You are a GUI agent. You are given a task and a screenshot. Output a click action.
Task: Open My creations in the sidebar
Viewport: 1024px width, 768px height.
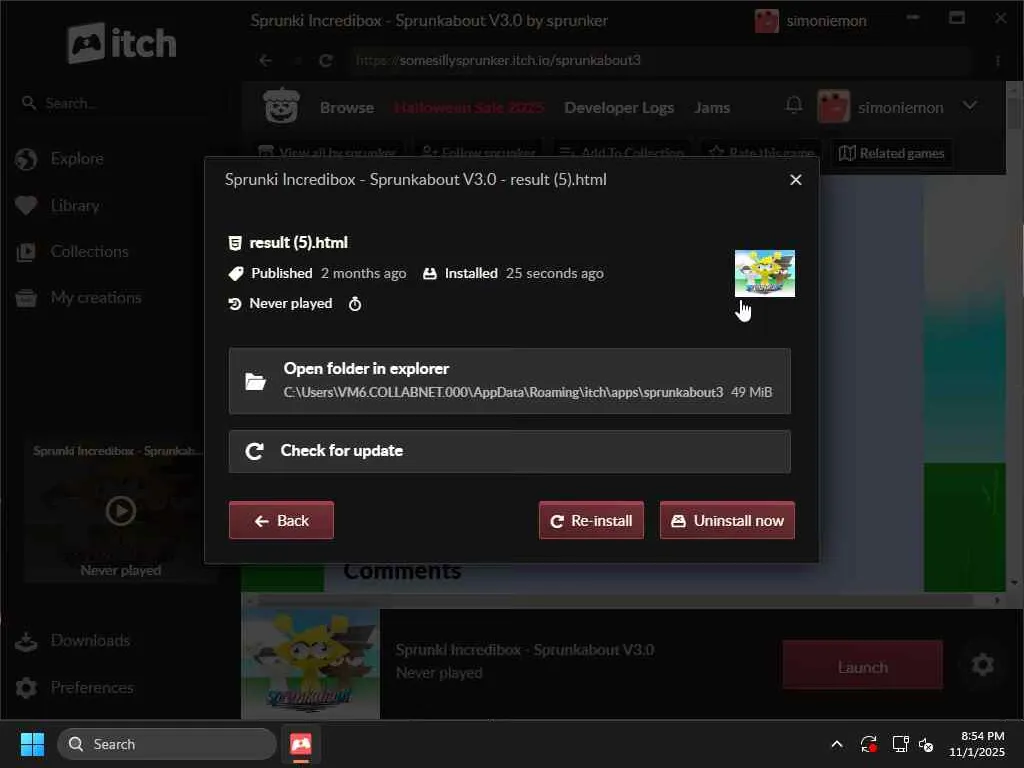coord(95,298)
